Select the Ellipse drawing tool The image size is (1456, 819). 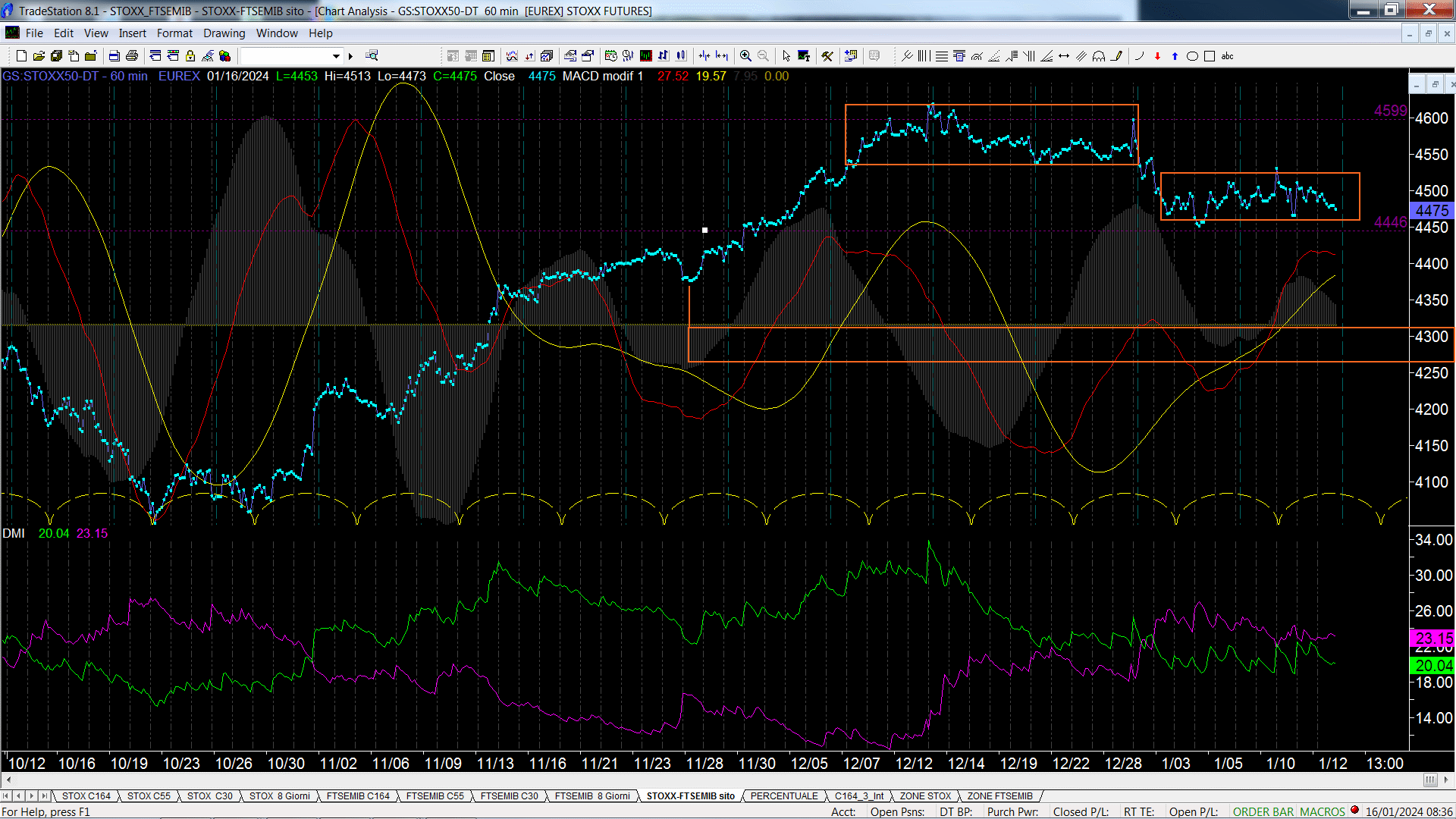click(x=1192, y=56)
